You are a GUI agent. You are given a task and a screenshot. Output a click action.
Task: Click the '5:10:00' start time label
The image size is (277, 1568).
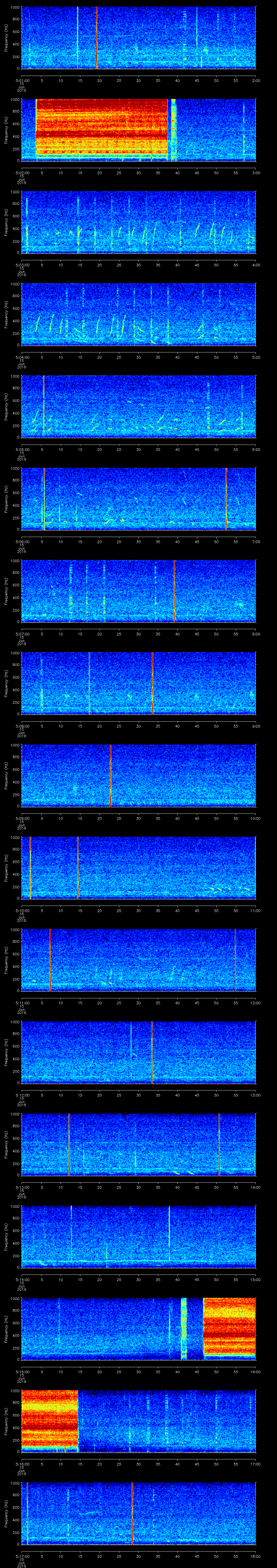(22, 910)
